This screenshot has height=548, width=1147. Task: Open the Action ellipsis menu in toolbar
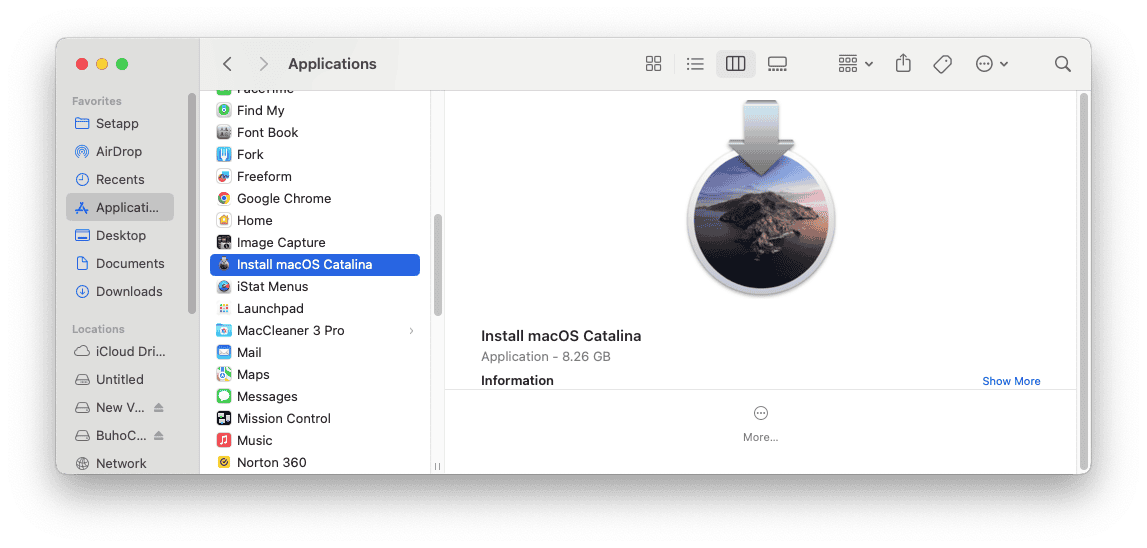point(991,64)
